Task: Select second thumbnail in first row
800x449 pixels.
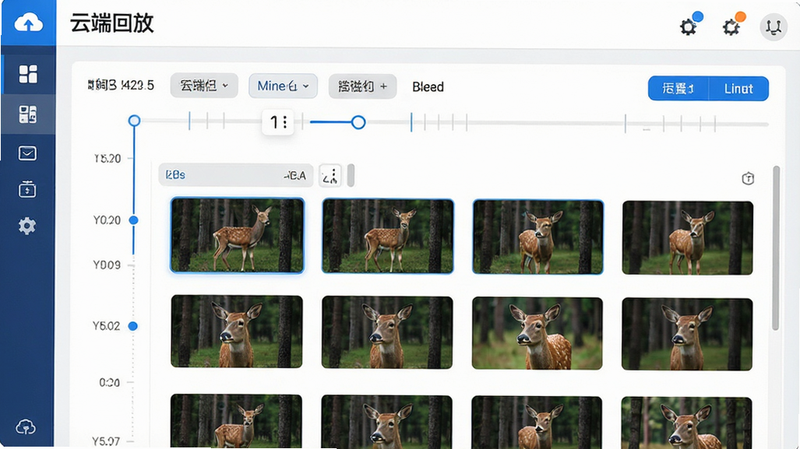Action: pos(388,236)
